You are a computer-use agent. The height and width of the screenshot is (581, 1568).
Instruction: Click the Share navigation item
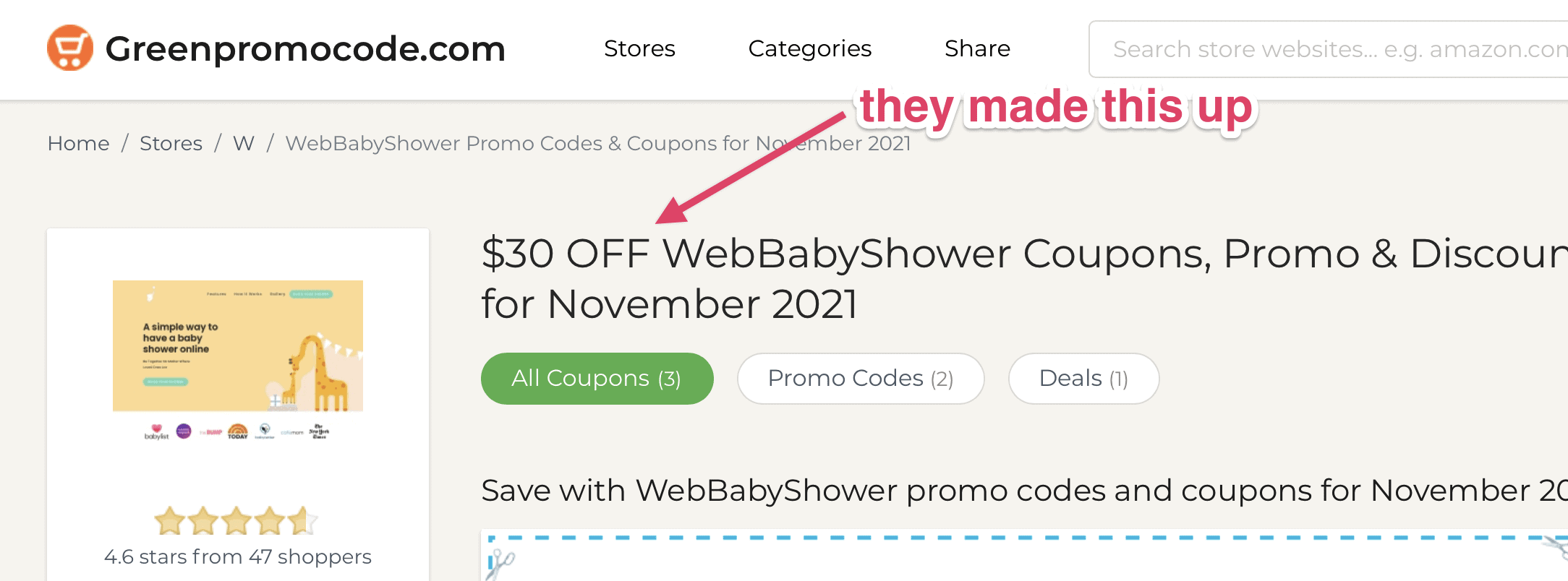(976, 48)
